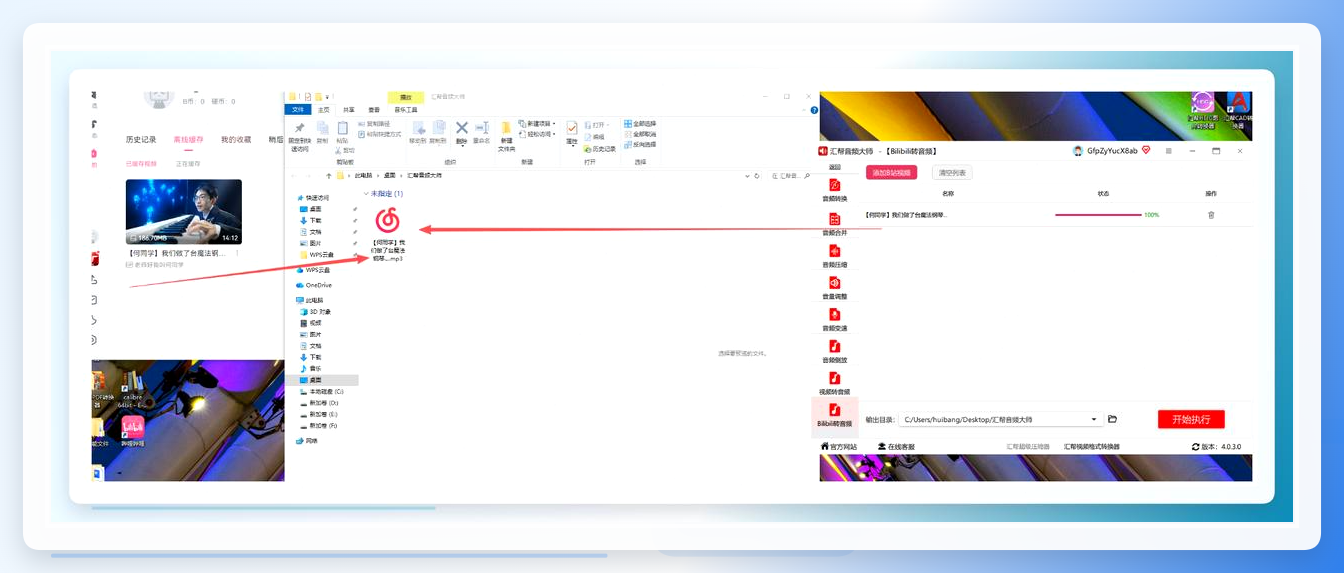Click 返回 at the top of the sidebar
Screen dimensions: 1344x573
point(834,167)
